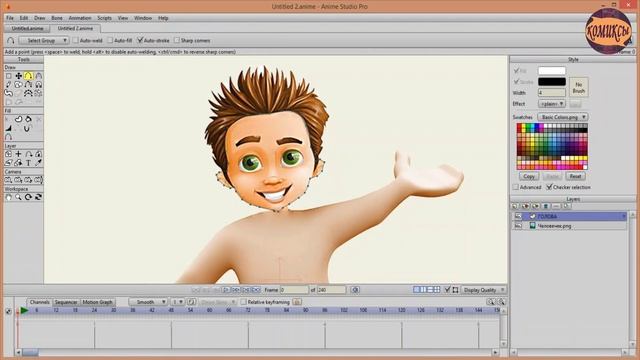This screenshot has height=360, width=640.
Task: Select the Select Points tool
Action: [x=9, y=76]
